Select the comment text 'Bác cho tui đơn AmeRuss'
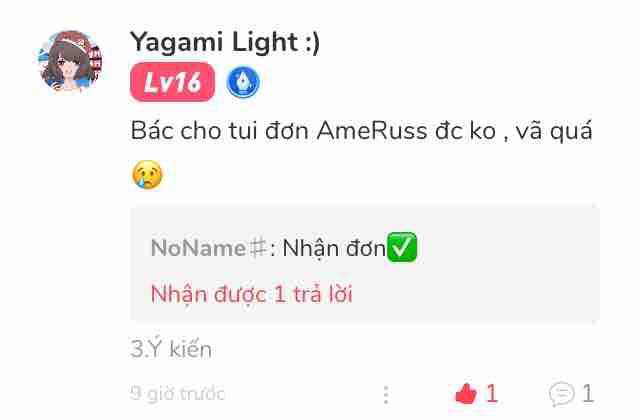The height and width of the screenshot is (420, 640). point(279,131)
